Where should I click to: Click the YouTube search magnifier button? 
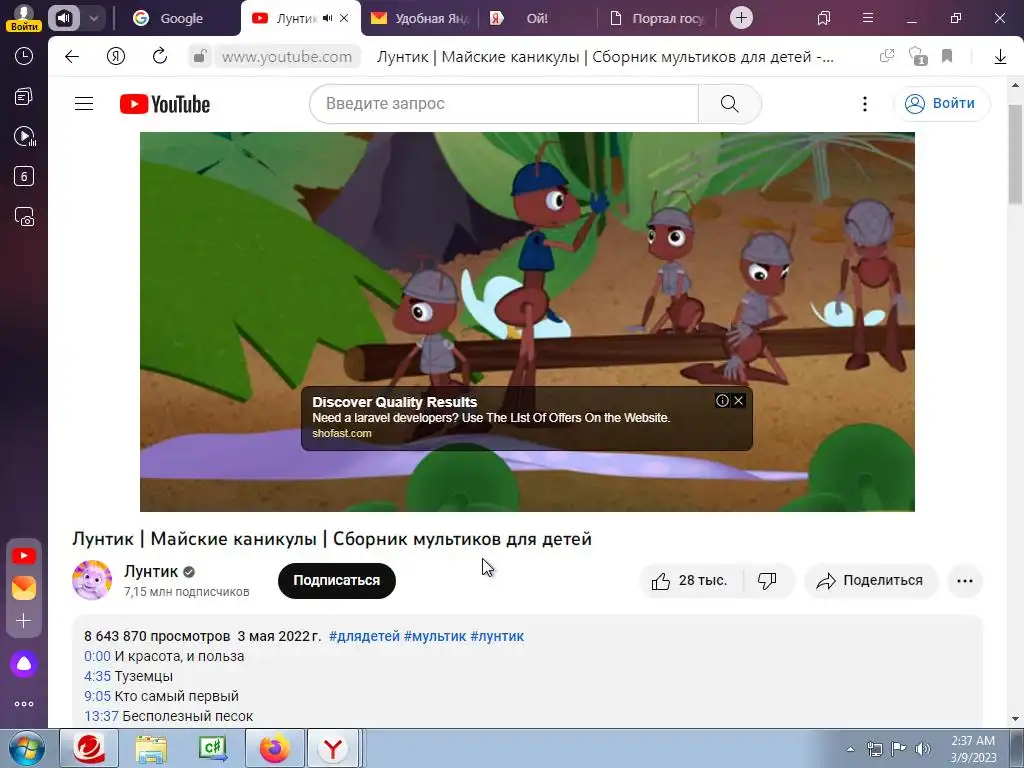click(729, 104)
